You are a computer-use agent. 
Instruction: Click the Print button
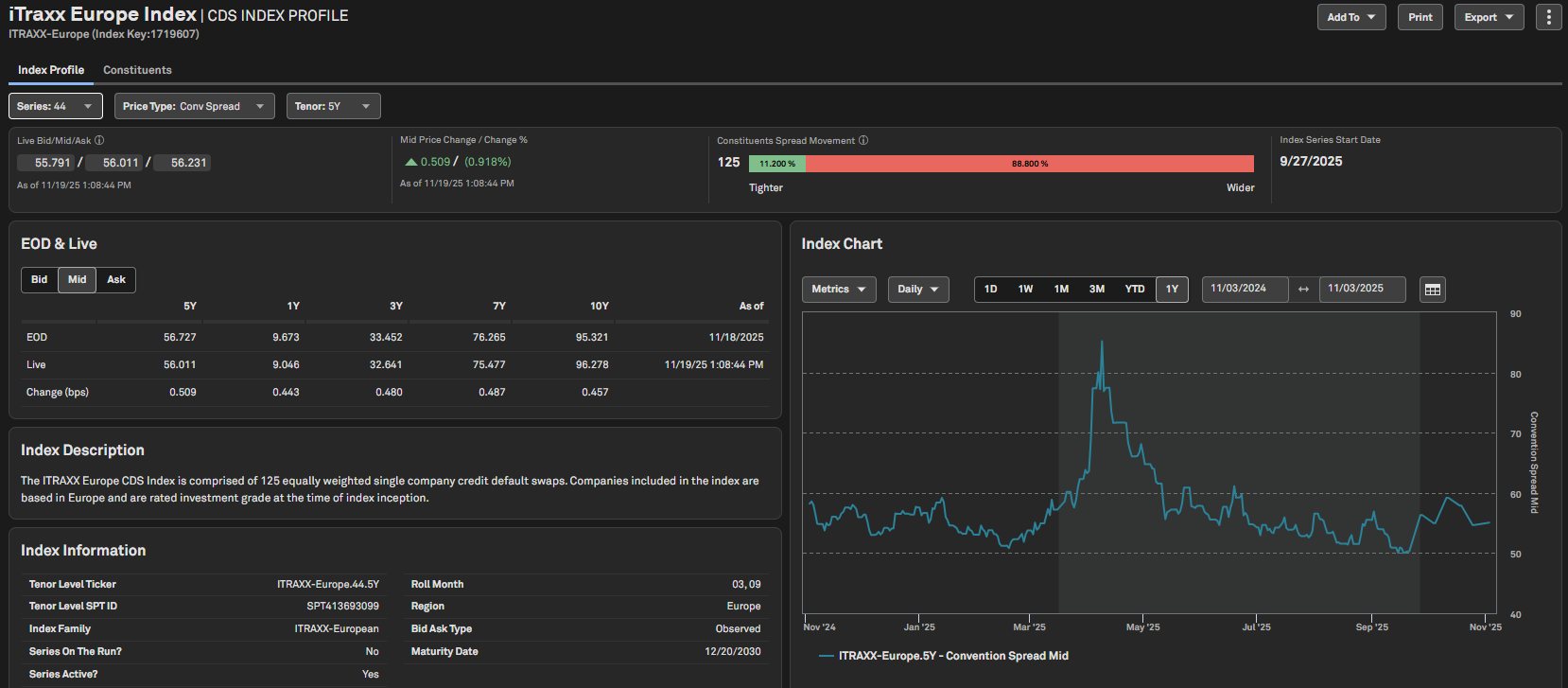click(1420, 17)
